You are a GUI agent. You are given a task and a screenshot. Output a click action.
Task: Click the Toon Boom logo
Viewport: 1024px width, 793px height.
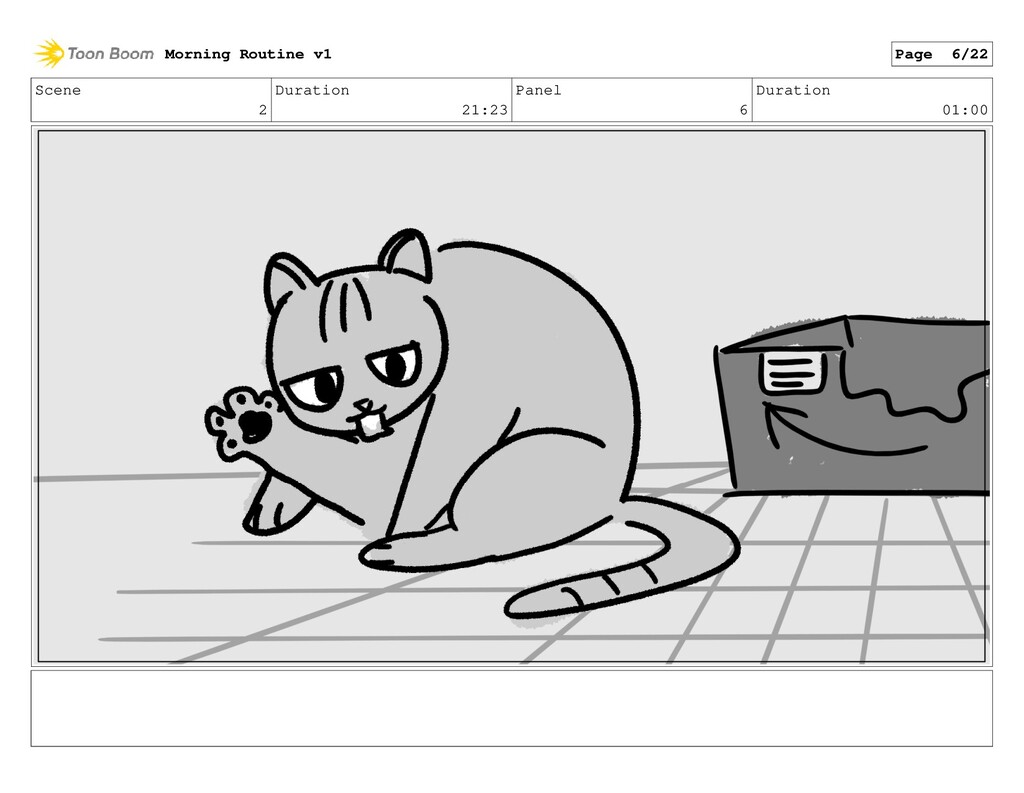94,54
